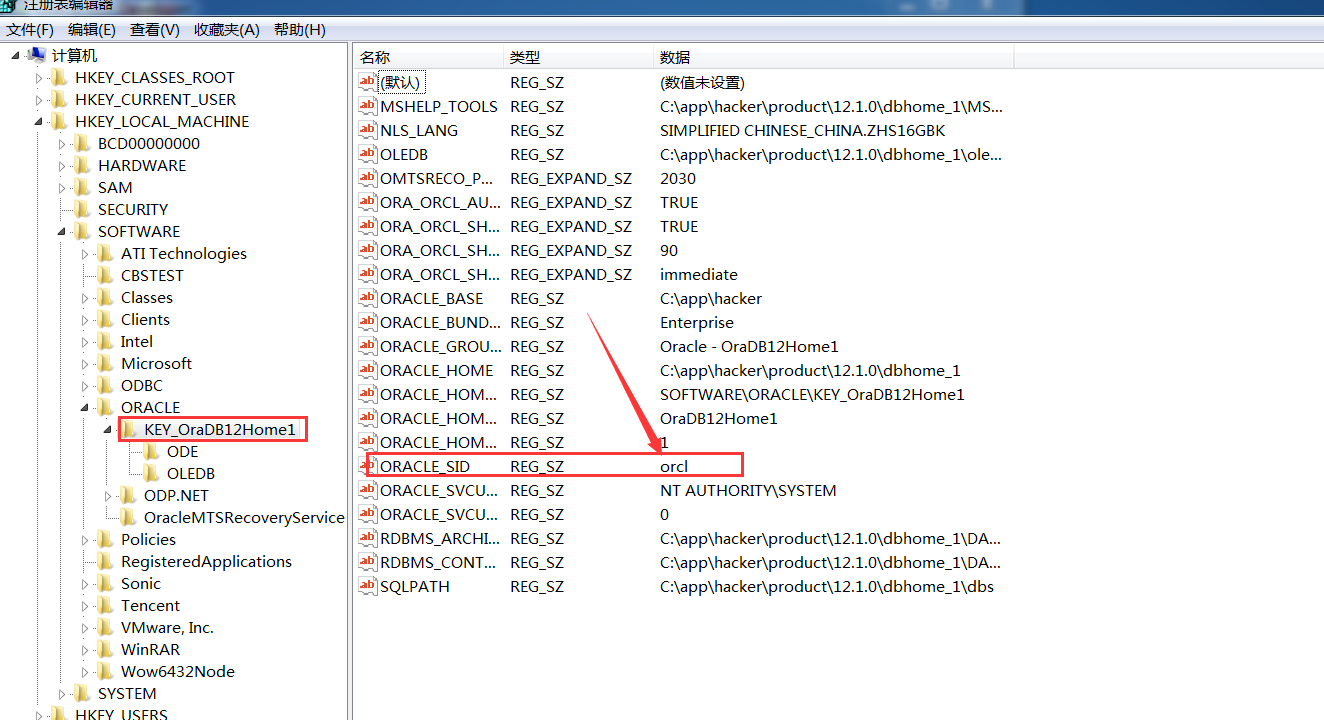Click the OracleMTSRecoveryService folder icon
The height and width of the screenshot is (720, 1324).
pos(129,517)
